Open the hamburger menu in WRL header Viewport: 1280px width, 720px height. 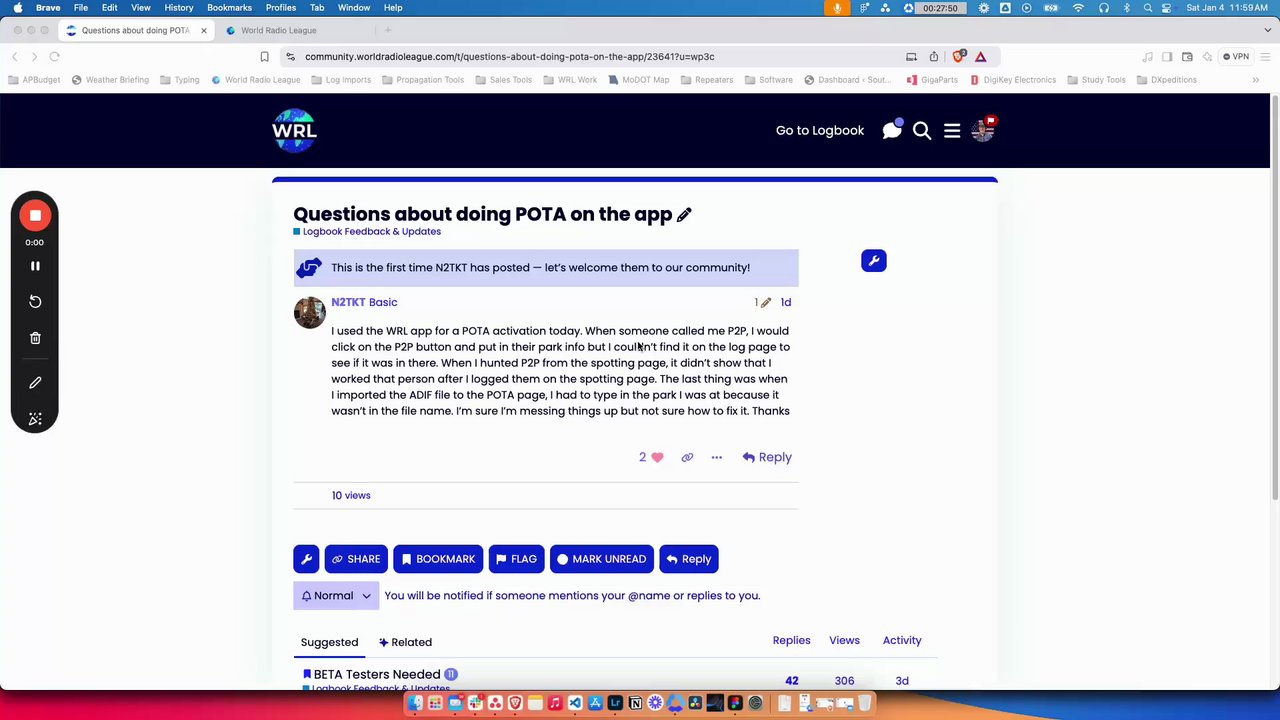[x=952, y=130]
